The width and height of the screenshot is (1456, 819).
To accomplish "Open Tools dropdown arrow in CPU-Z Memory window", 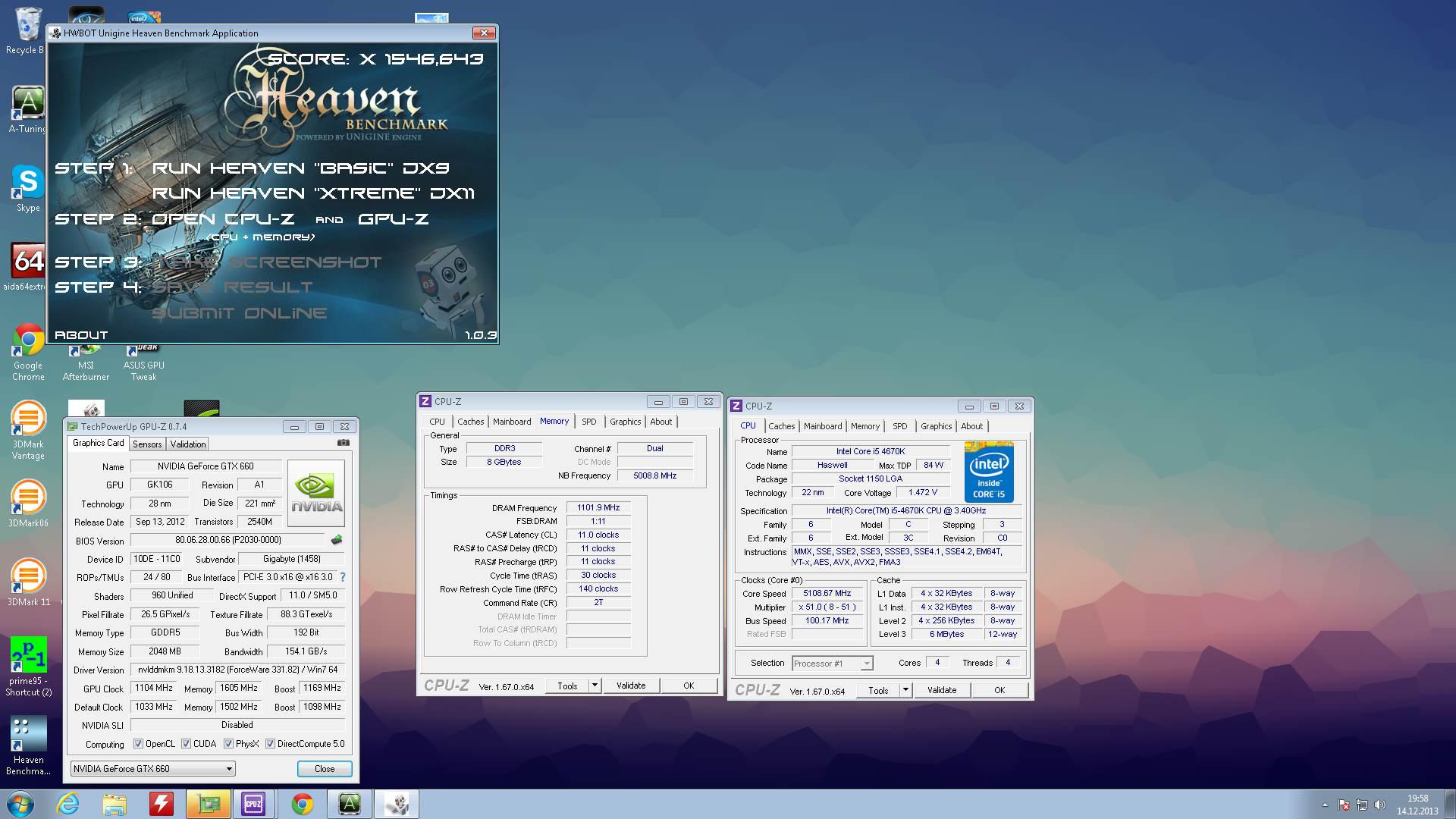I will click(x=595, y=686).
